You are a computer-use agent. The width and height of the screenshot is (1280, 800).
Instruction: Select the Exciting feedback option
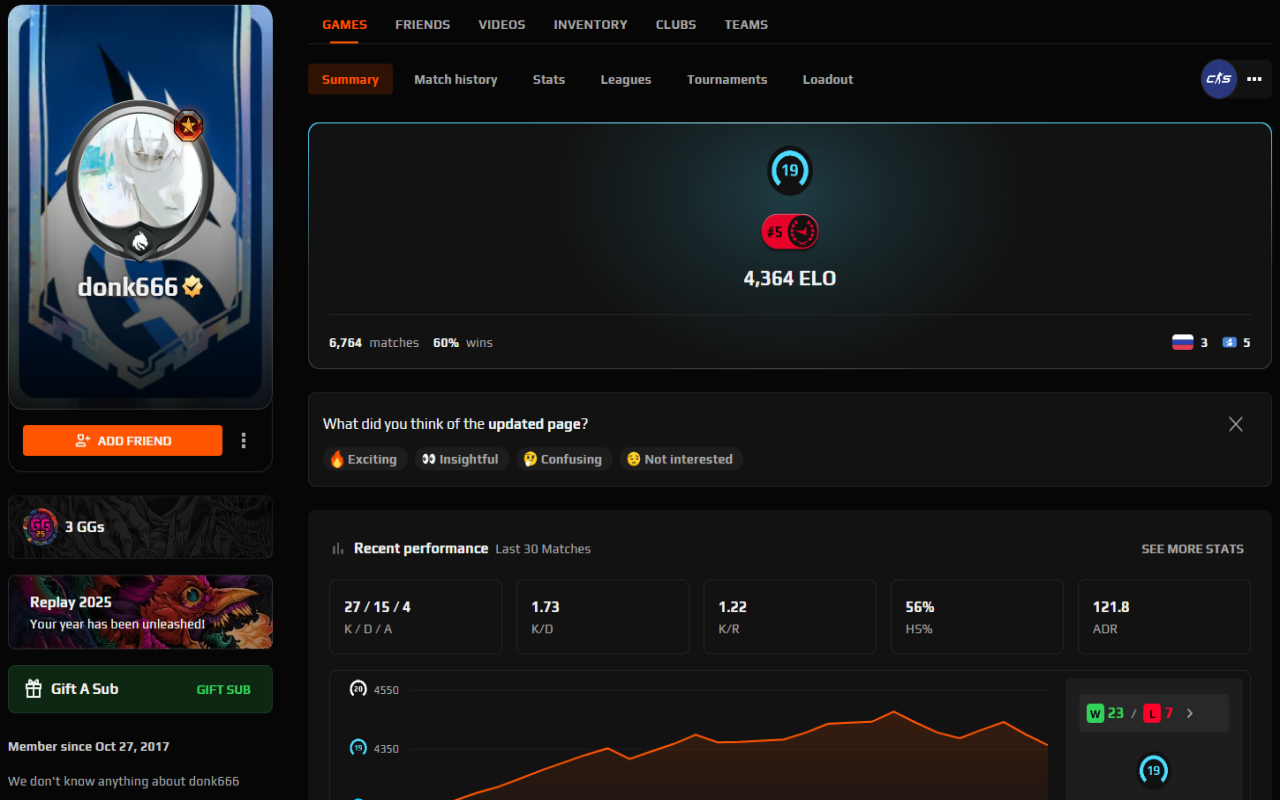(x=365, y=459)
